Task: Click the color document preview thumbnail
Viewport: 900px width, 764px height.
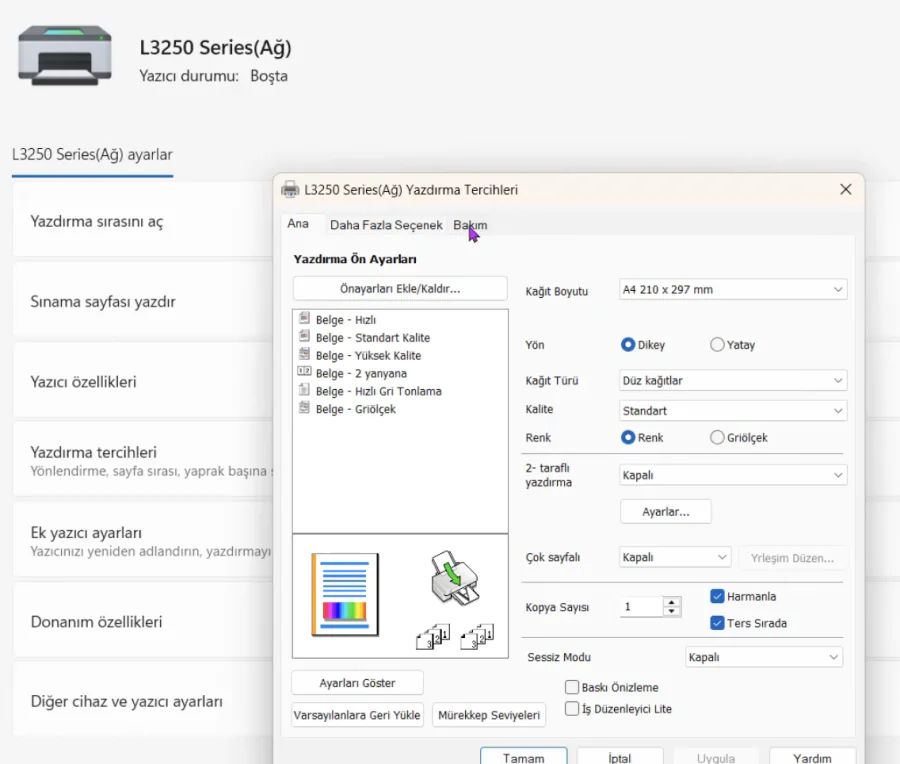Action: (x=345, y=594)
